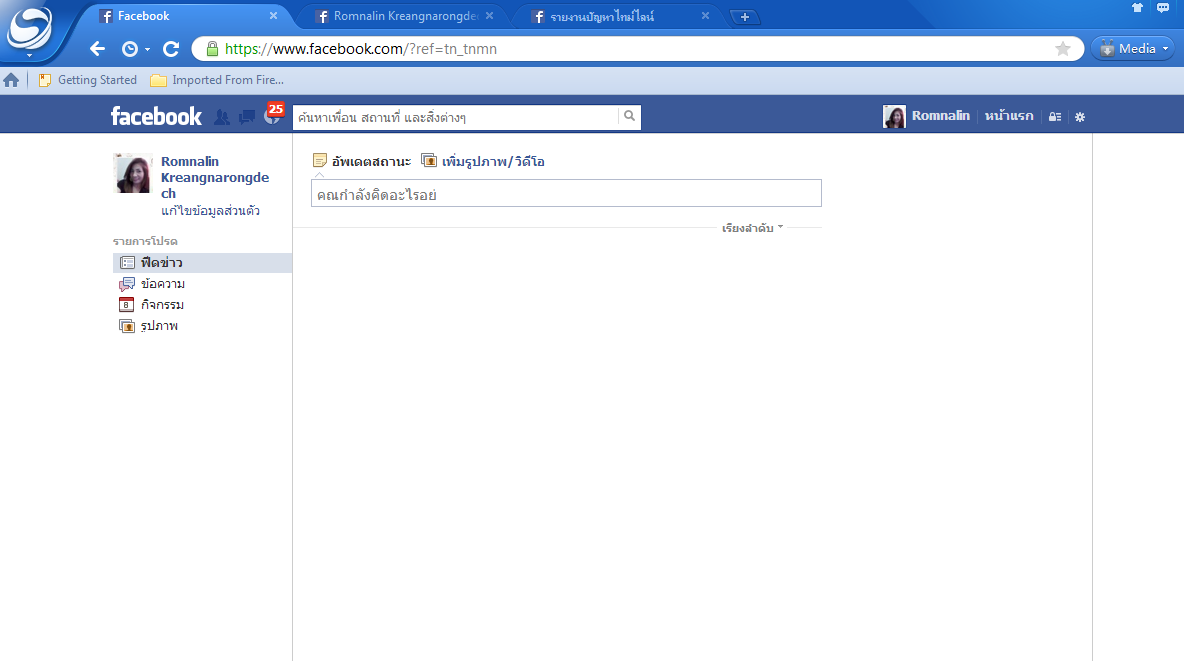Open the browsing history clock icon

(130, 49)
